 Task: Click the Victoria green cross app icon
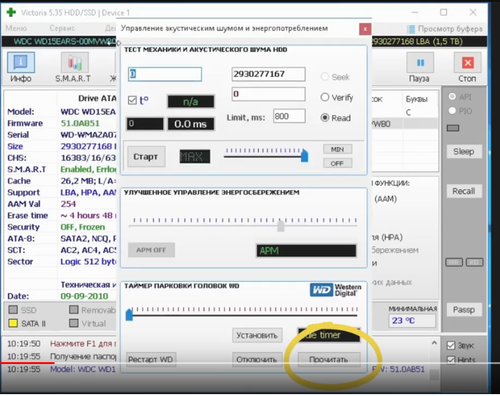pos(11,12)
